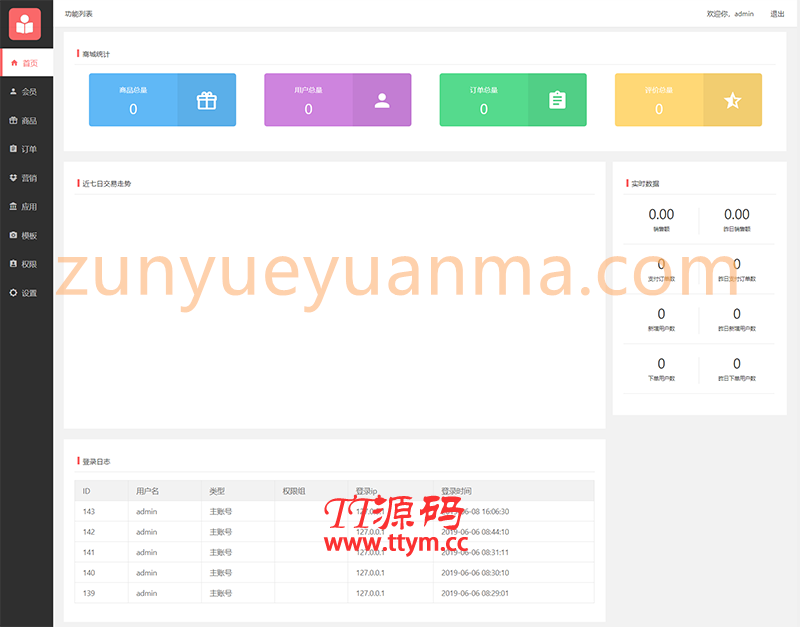Screen dimensions: 800x627
Task: Click the 昨日新增用户数 value
Action: (737, 314)
